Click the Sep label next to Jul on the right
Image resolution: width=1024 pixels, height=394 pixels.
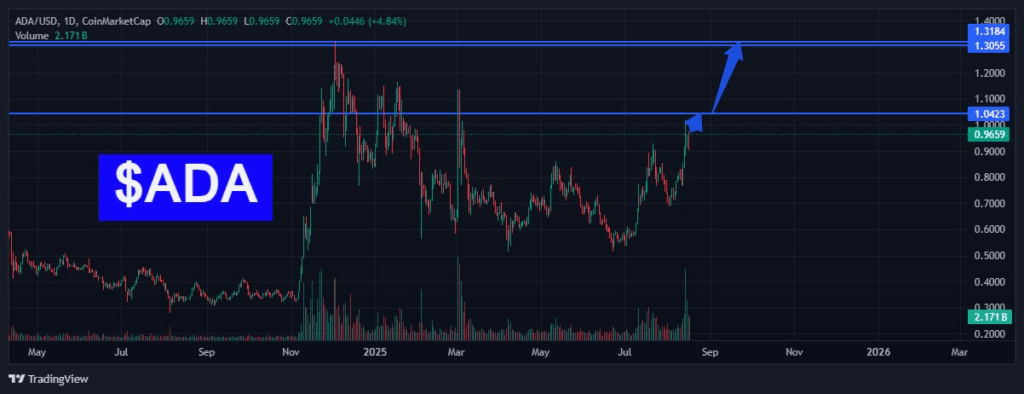[x=710, y=353]
